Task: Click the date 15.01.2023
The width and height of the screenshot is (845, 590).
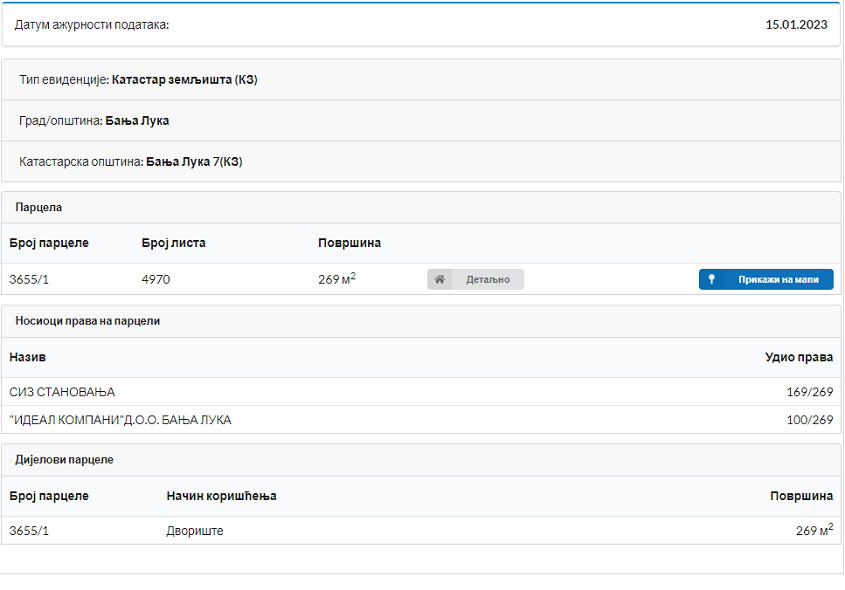Action: (x=796, y=25)
